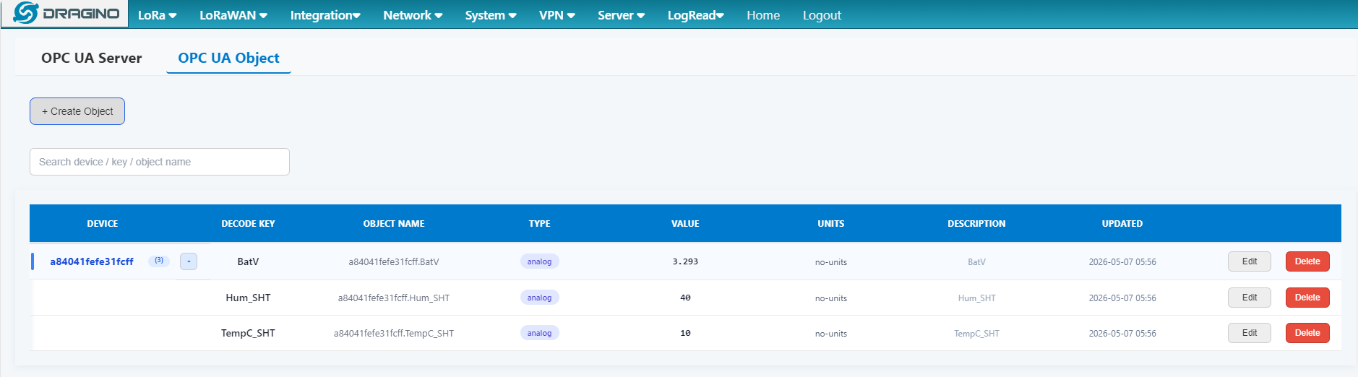1358x377 pixels.
Task: Delete the TempC_SHT object
Action: point(1308,333)
